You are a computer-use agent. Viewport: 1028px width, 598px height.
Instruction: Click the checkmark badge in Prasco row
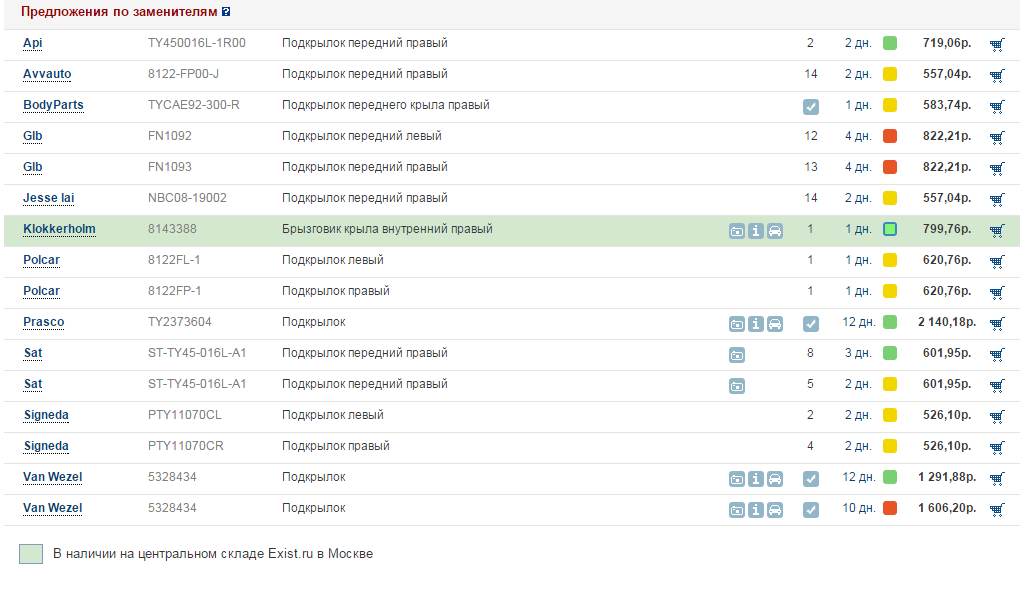click(x=810, y=323)
